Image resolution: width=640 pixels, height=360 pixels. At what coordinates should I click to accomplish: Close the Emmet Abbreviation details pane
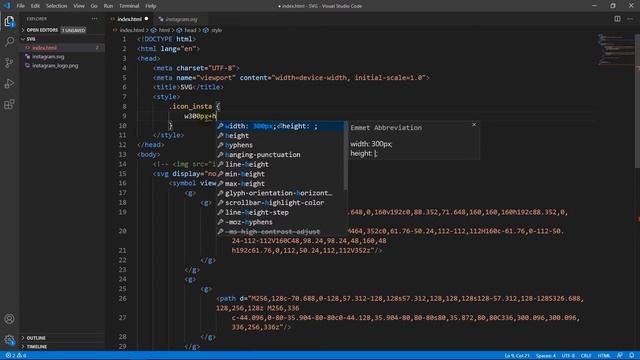tap(474, 124)
